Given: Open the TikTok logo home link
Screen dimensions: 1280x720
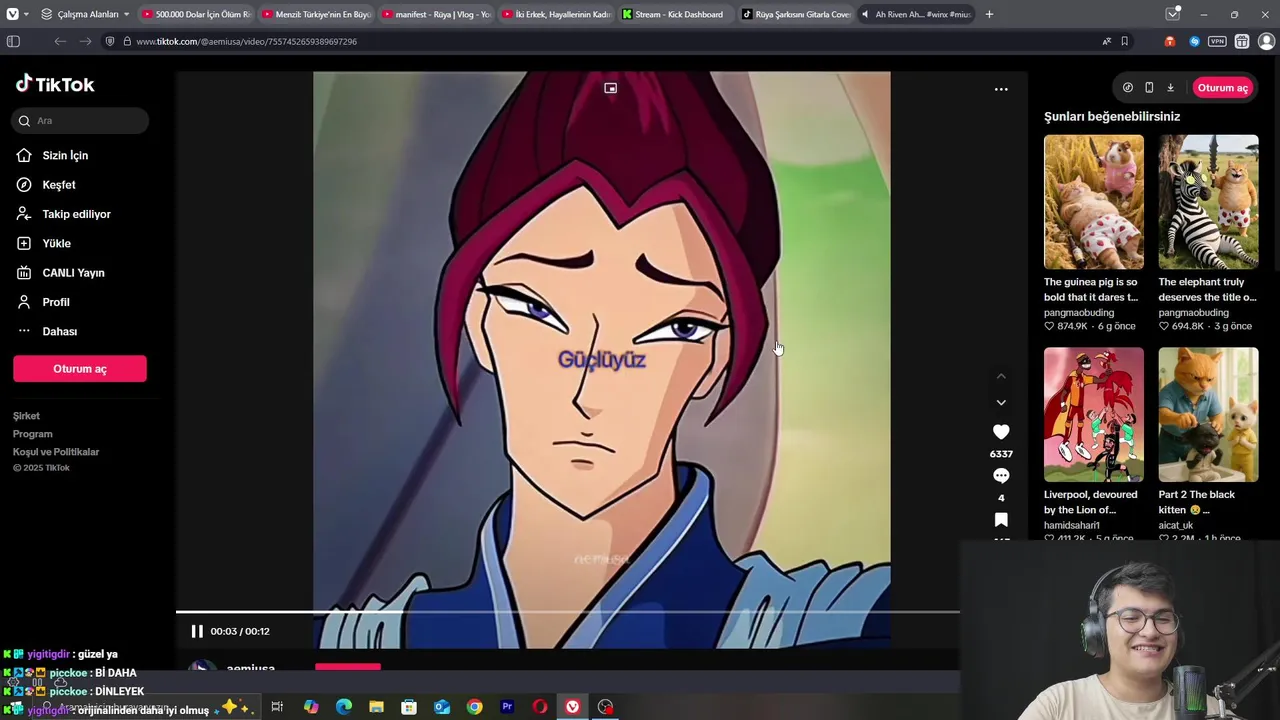Looking at the screenshot, I should click(x=55, y=85).
